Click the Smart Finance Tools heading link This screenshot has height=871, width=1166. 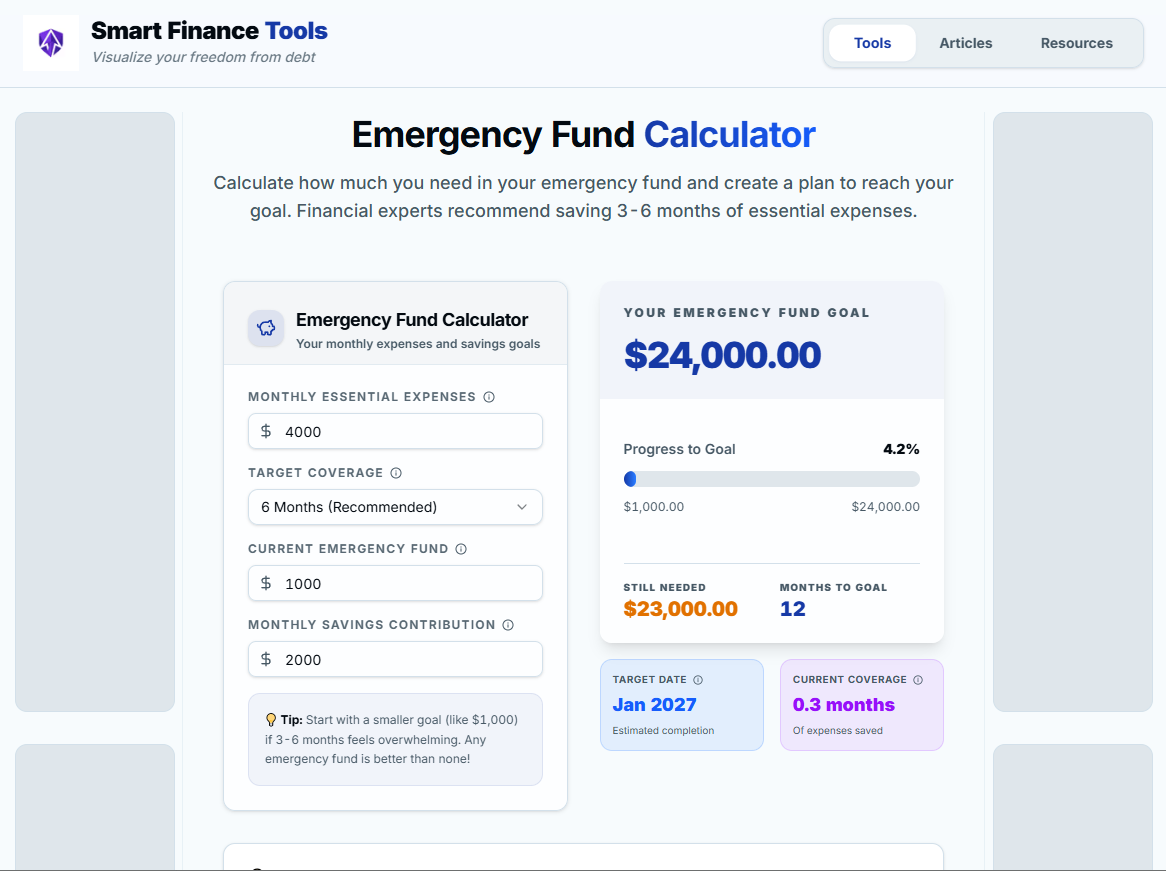pos(209,31)
